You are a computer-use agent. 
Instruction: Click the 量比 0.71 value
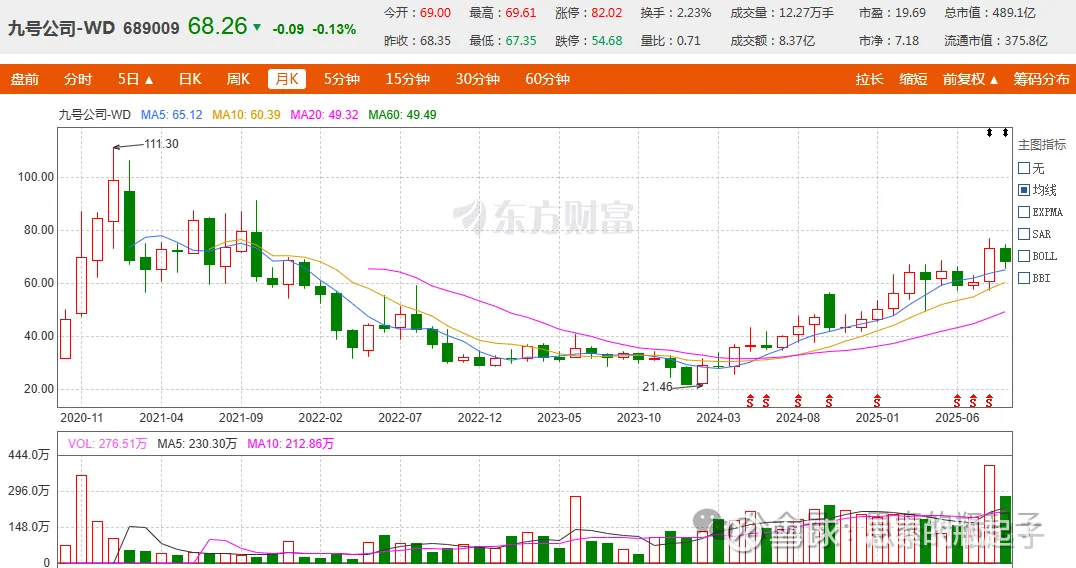(x=688, y=40)
